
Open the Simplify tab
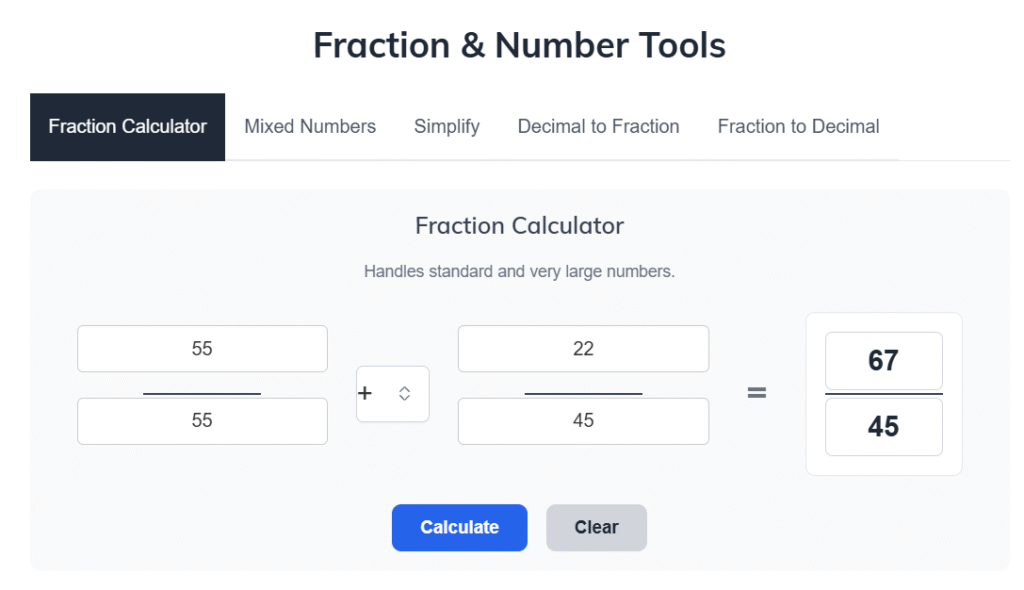[446, 127]
